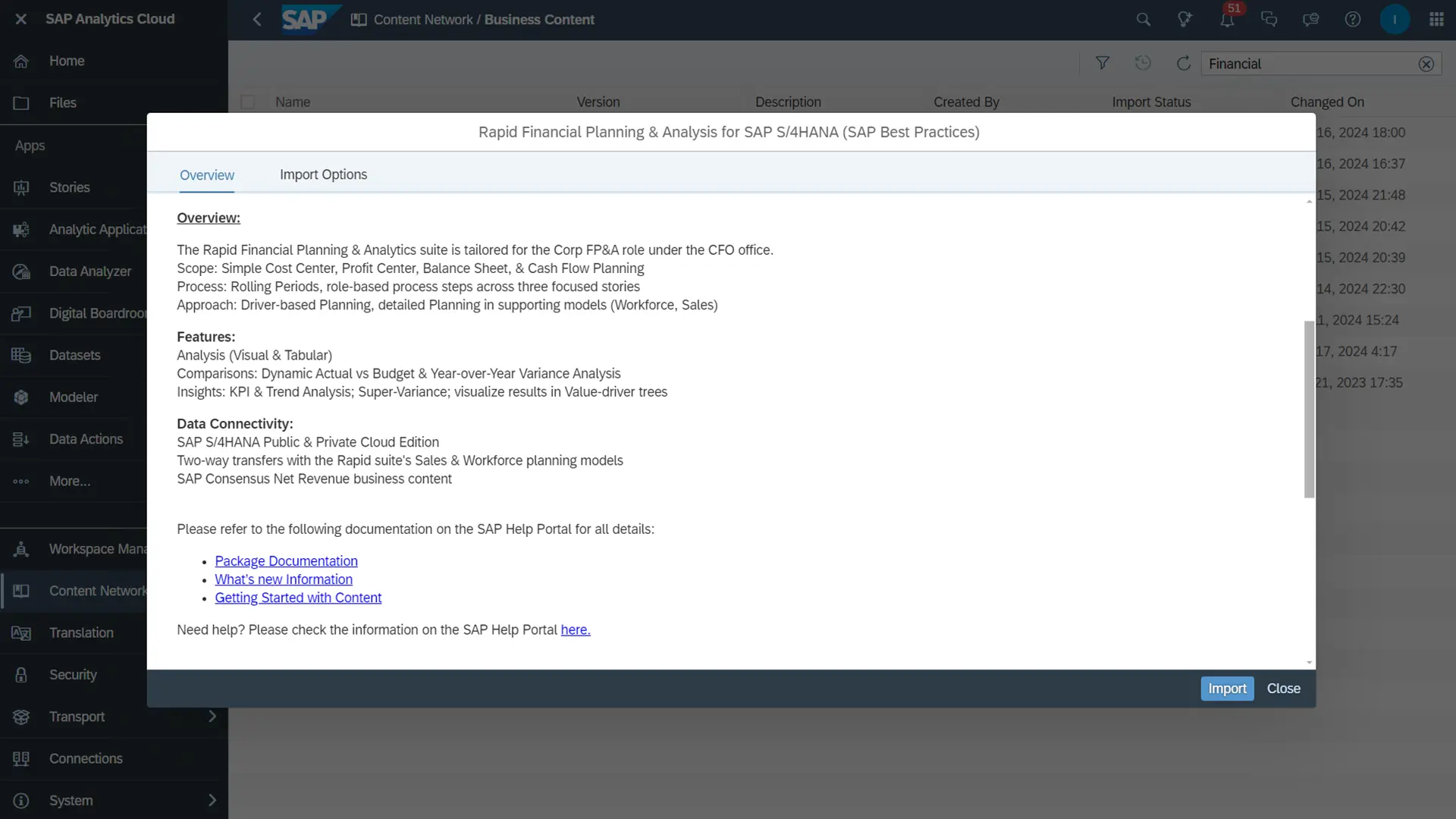Click the Import button
Image resolution: width=1456 pixels, height=819 pixels.
pyautogui.click(x=1227, y=689)
